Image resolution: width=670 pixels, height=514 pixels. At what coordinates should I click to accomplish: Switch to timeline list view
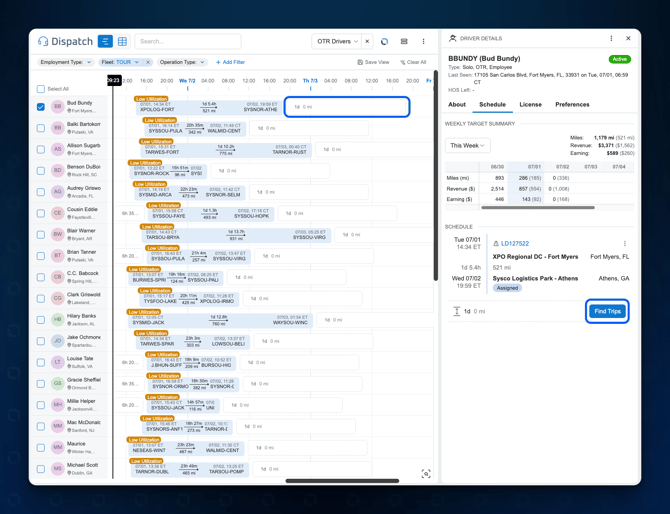click(x=105, y=41)
